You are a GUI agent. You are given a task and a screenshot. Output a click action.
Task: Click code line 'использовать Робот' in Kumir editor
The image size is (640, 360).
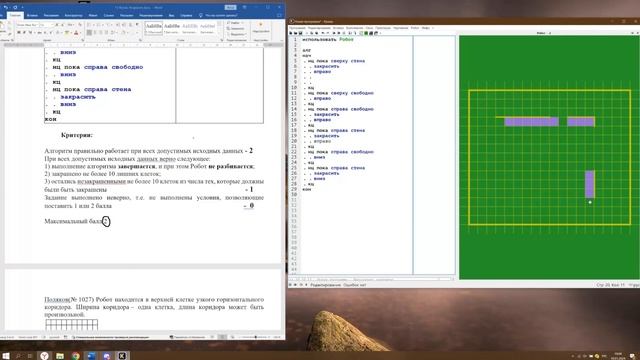[x=328, y=40]
